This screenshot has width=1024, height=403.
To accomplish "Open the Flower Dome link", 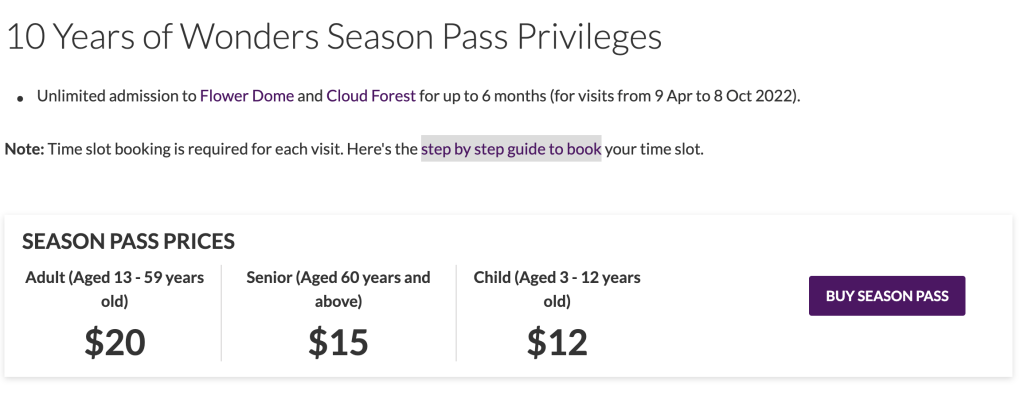I will coord(247,97).
